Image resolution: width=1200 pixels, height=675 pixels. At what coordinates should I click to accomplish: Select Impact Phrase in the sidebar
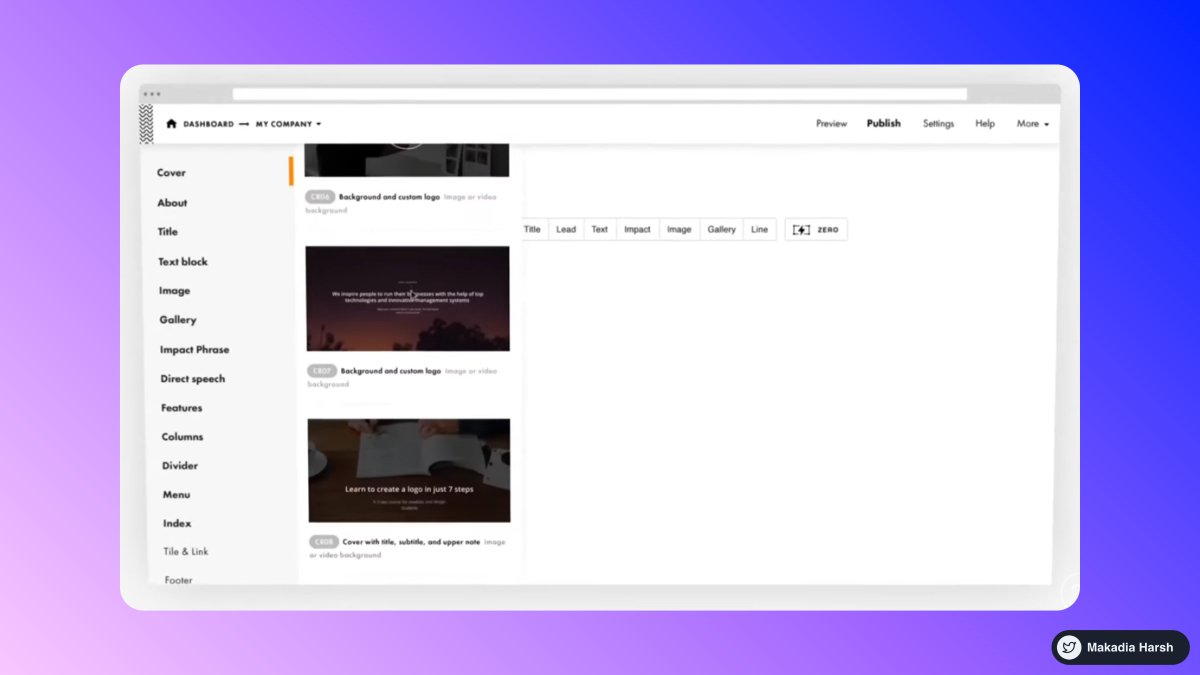[194, 349]
